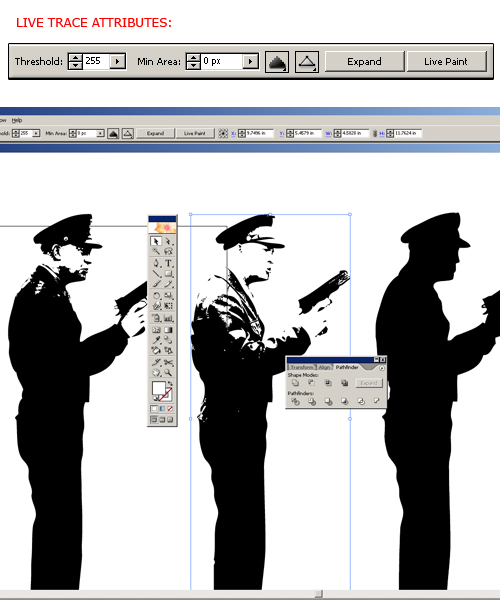
Task: Select the Rotate tool
Action: pos(157,295)
